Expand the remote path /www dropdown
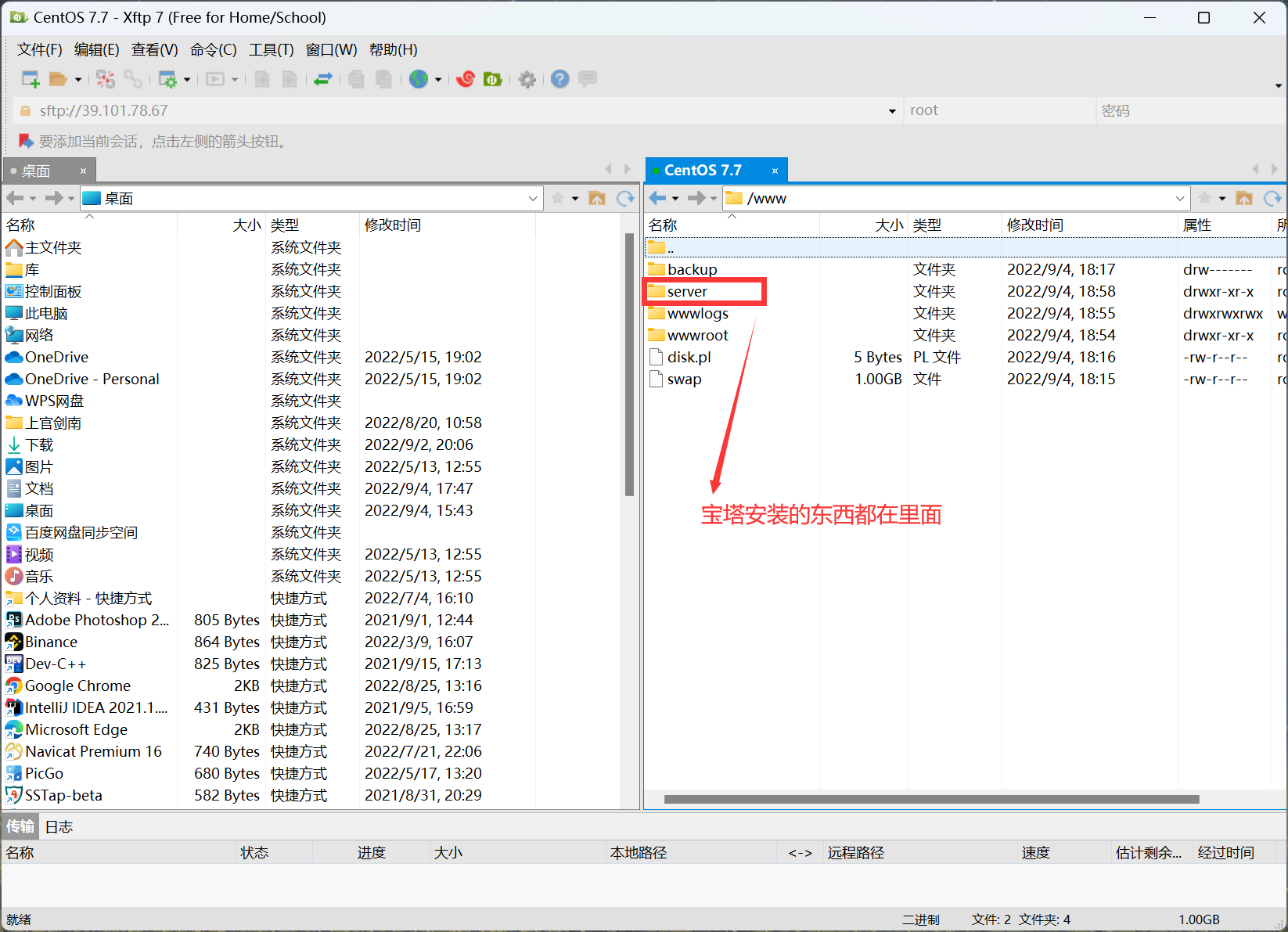 click(1180, 199)
